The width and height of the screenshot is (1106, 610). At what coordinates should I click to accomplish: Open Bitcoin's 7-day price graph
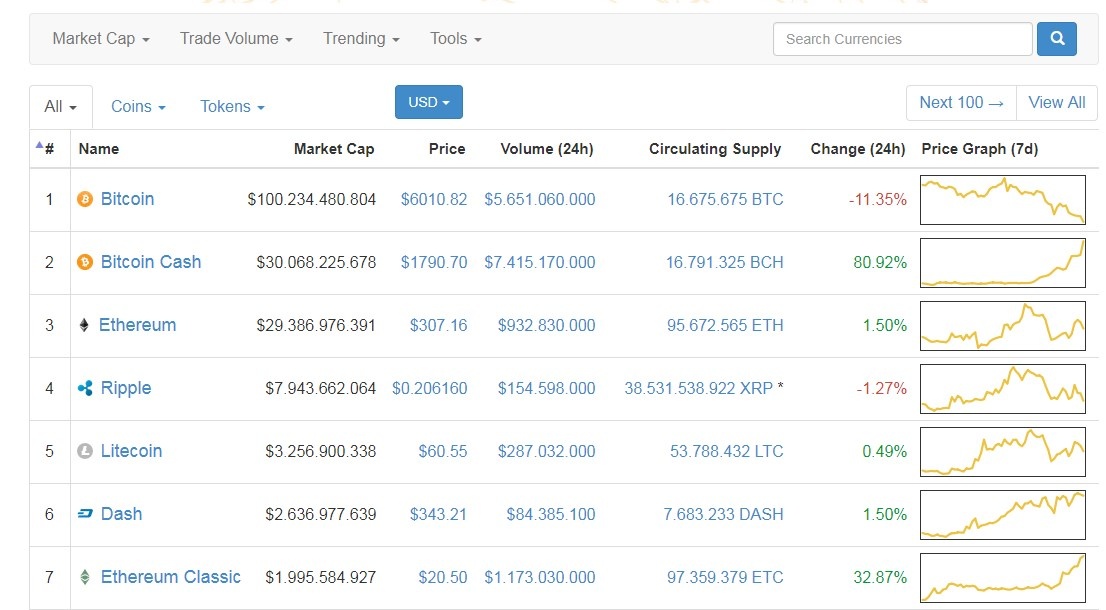pos(1002,199)
